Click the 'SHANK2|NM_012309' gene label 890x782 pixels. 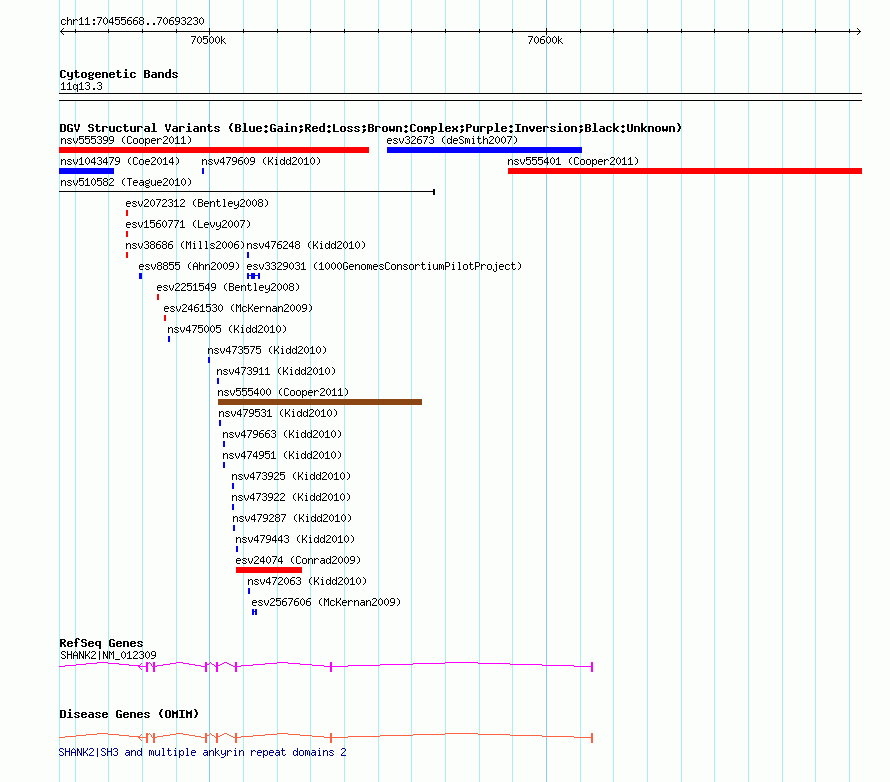tap(108, 655)
